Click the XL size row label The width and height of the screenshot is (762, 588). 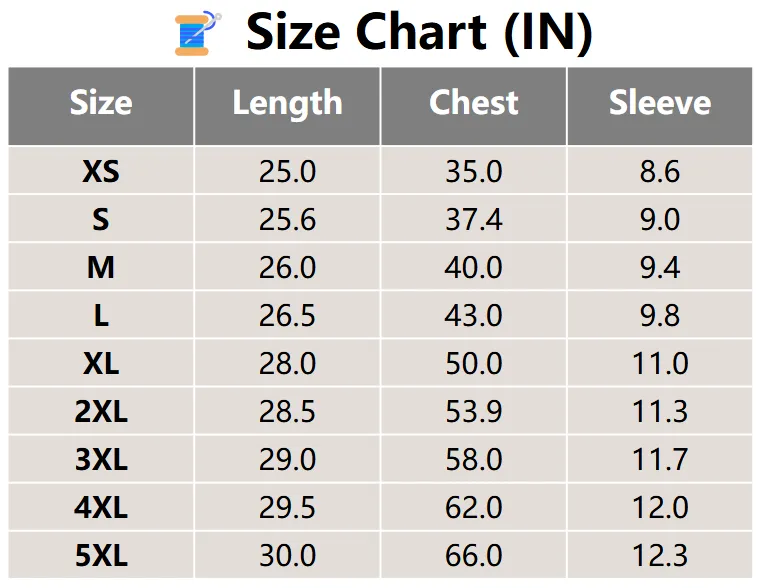101,363
